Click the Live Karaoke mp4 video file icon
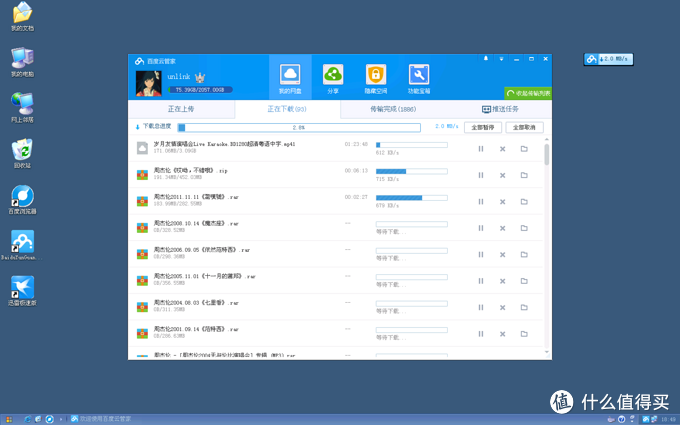 coord(142,148)
